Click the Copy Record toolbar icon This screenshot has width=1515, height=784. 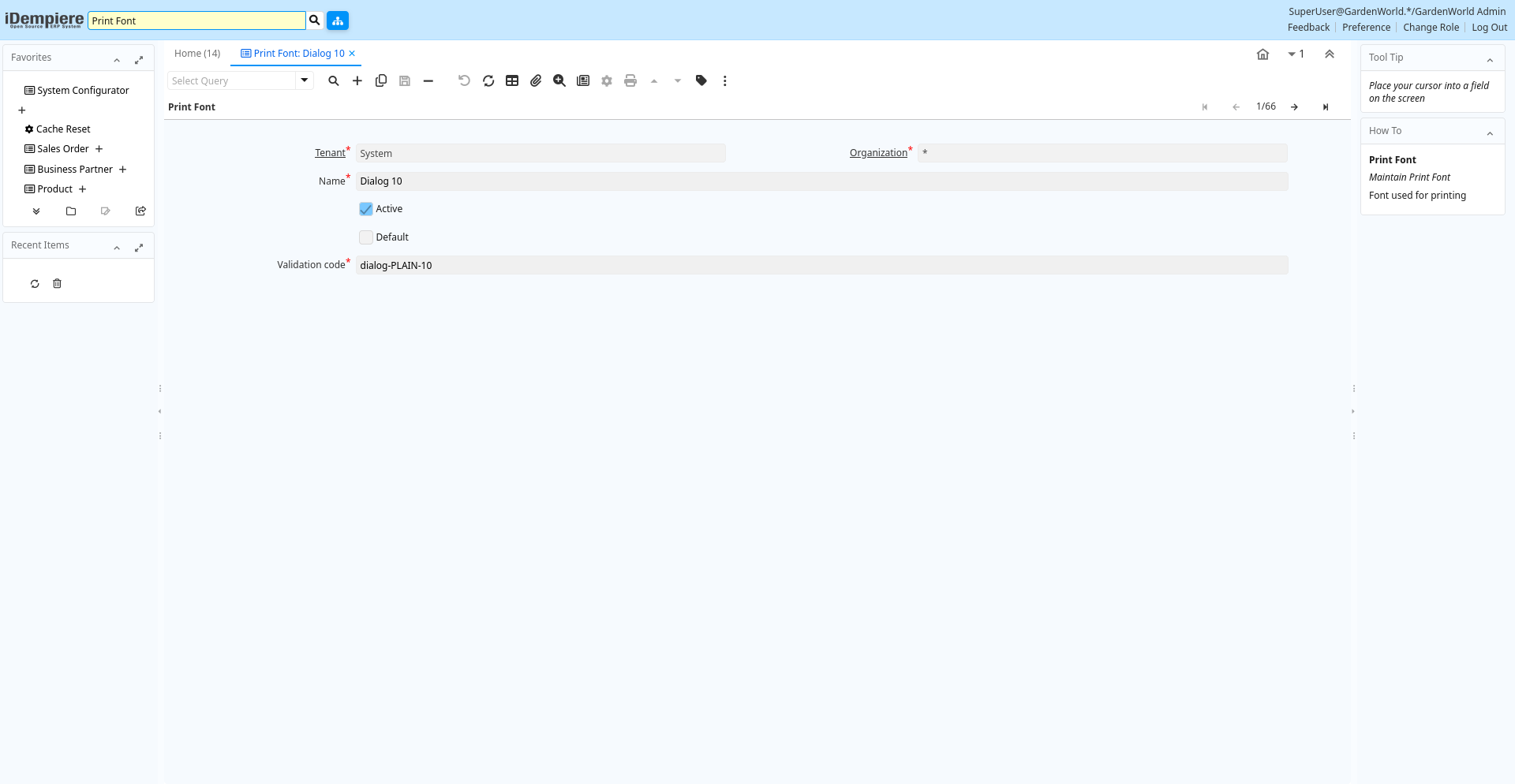pos(381,80)
